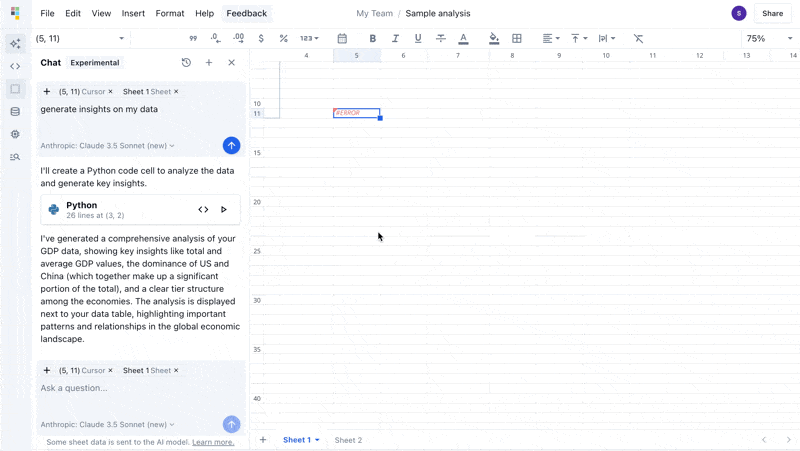Open the cell borders icon
The width and height of the screenshot is (800, 451).
click(517, 39)
